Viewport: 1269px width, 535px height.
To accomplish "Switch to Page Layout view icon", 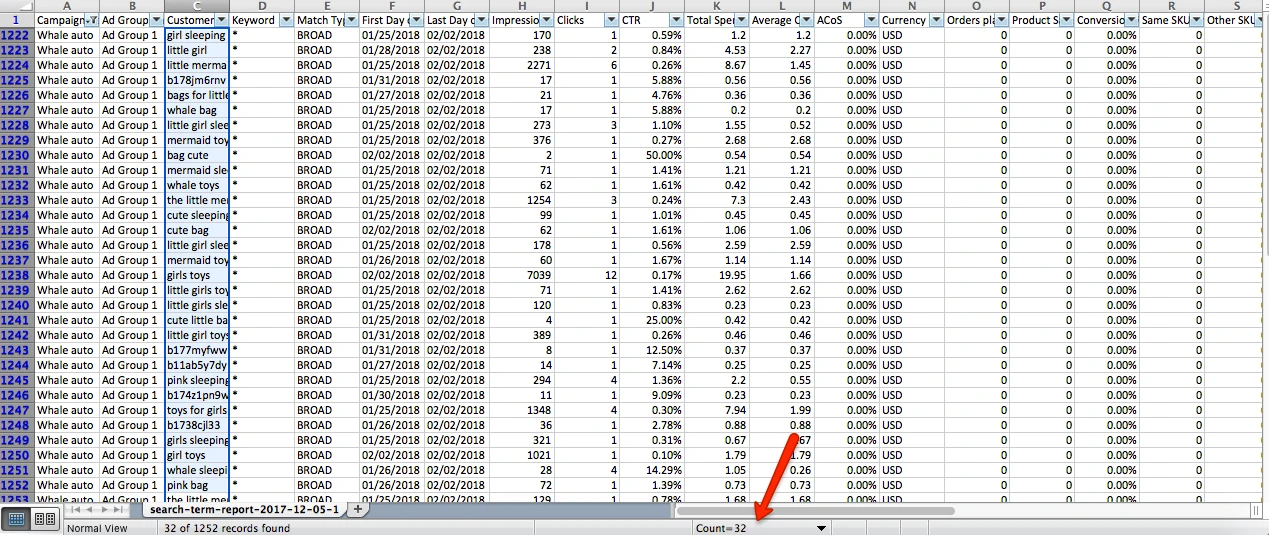I will coord(45,519).
